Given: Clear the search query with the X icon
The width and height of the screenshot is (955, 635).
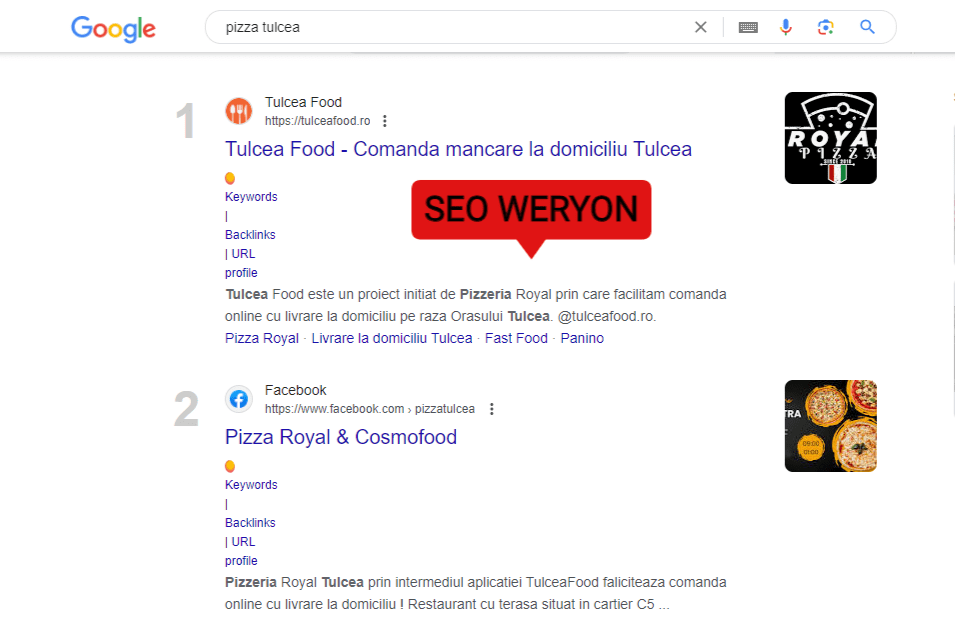Looking at the screenshot, I should [x=700, y=27].
